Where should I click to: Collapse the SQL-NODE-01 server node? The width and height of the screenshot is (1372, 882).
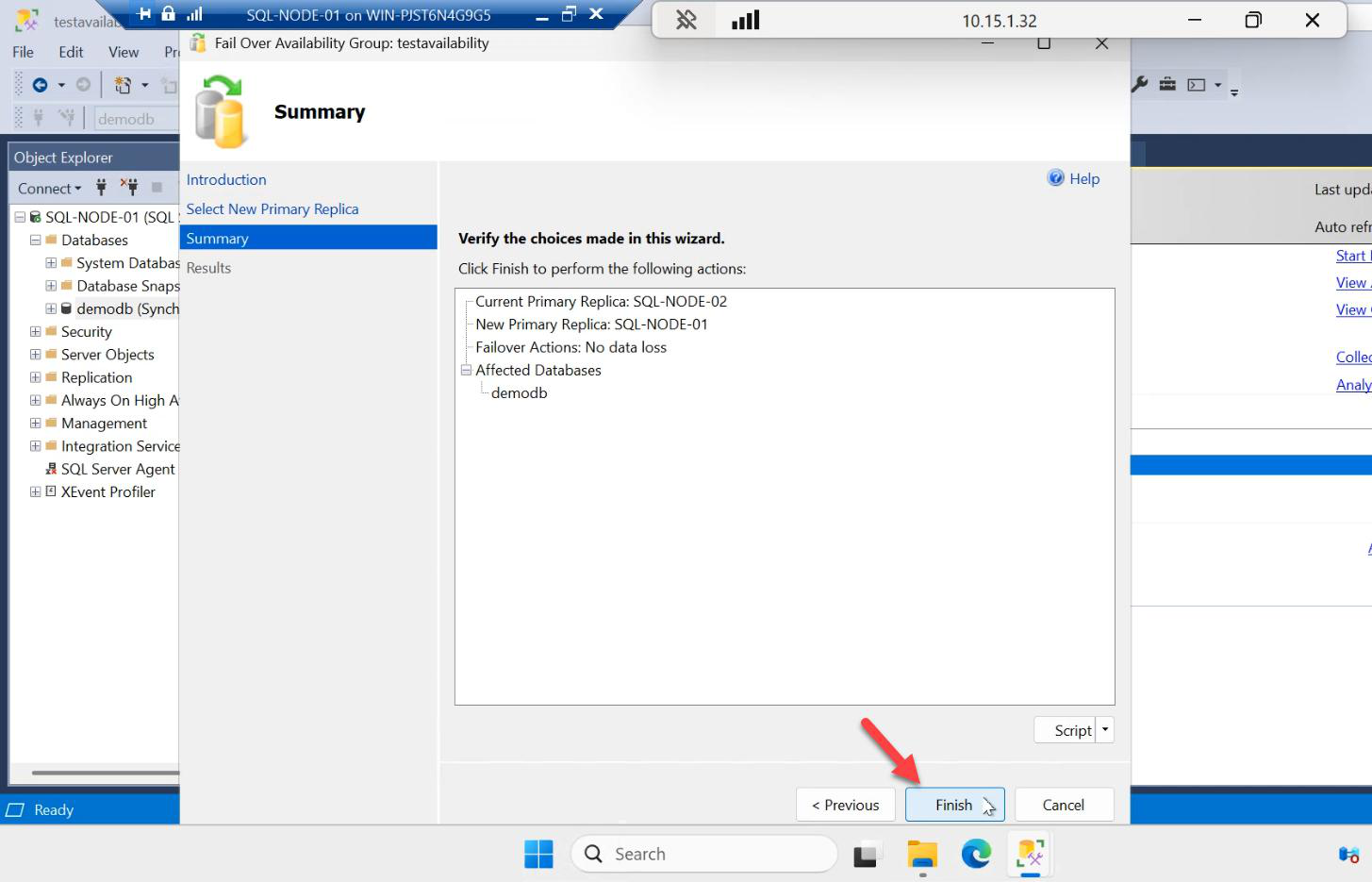point(20,217)
